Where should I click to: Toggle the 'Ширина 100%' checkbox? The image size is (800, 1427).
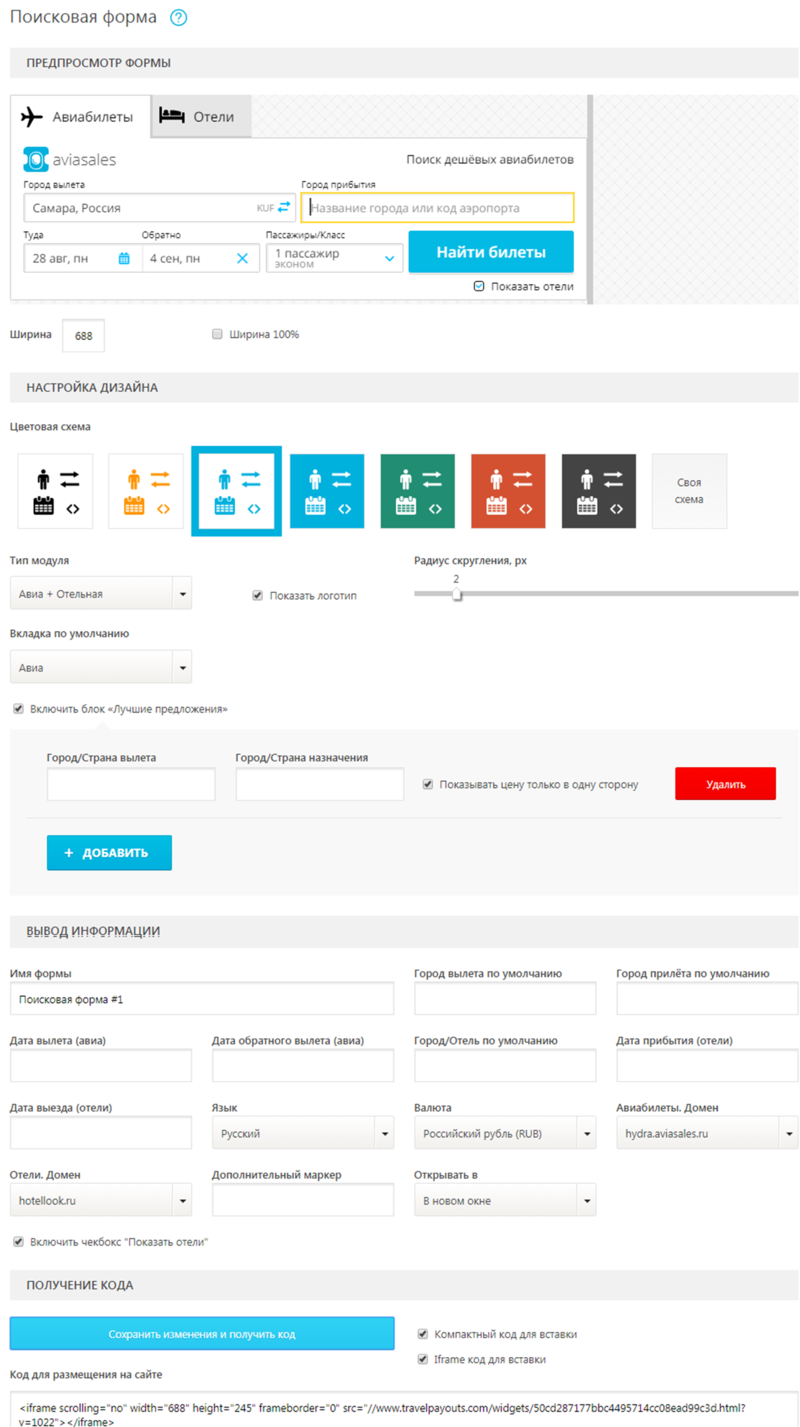click(x=217, y=334)
